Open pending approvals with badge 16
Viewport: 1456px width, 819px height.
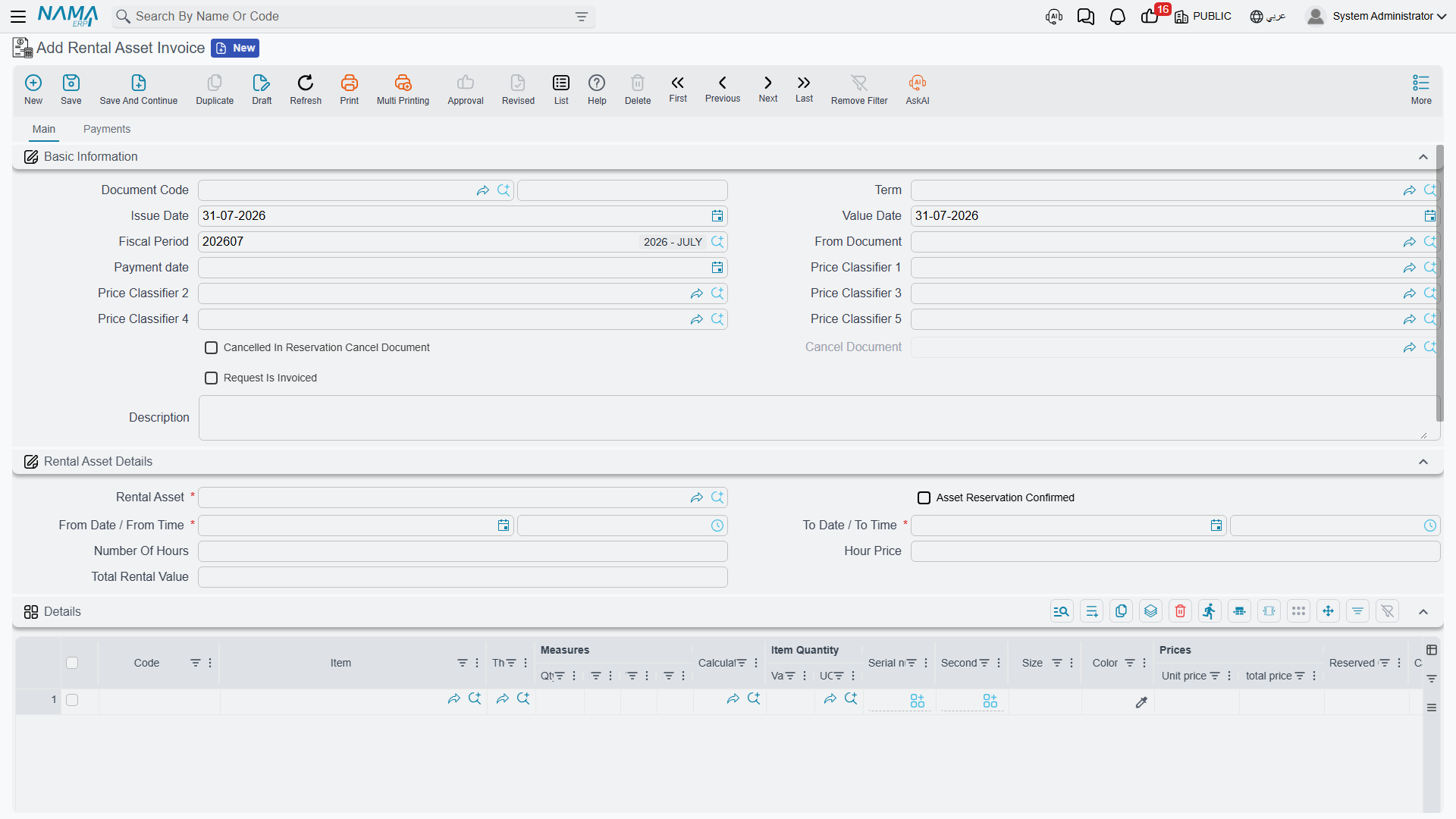point(1152,15)
